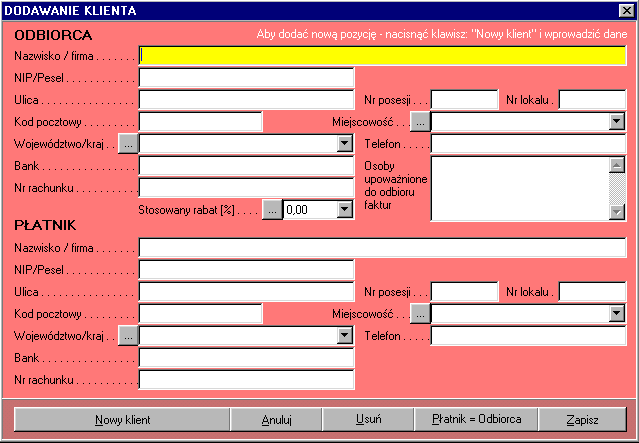
Task: Expand the Odbiorca Województwo/kraj dropdown
Action: (x=344, y=144)
